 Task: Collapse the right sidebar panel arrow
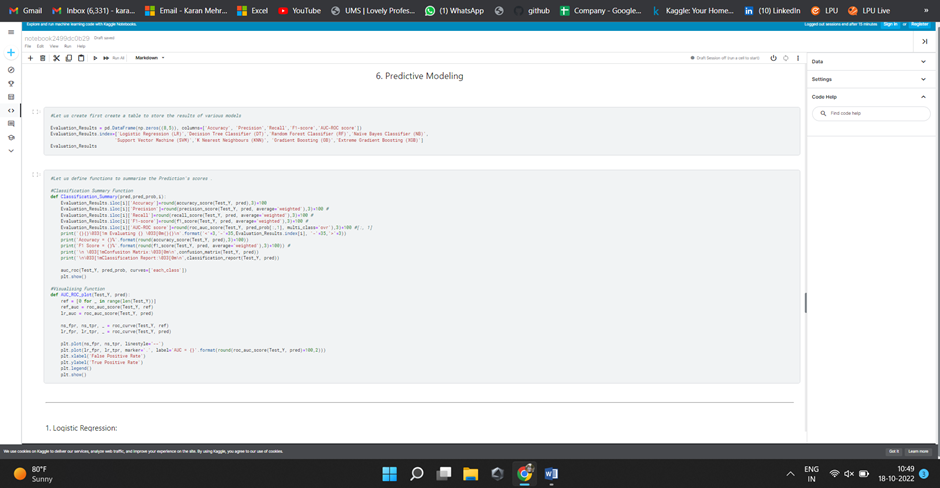[924, 41]
